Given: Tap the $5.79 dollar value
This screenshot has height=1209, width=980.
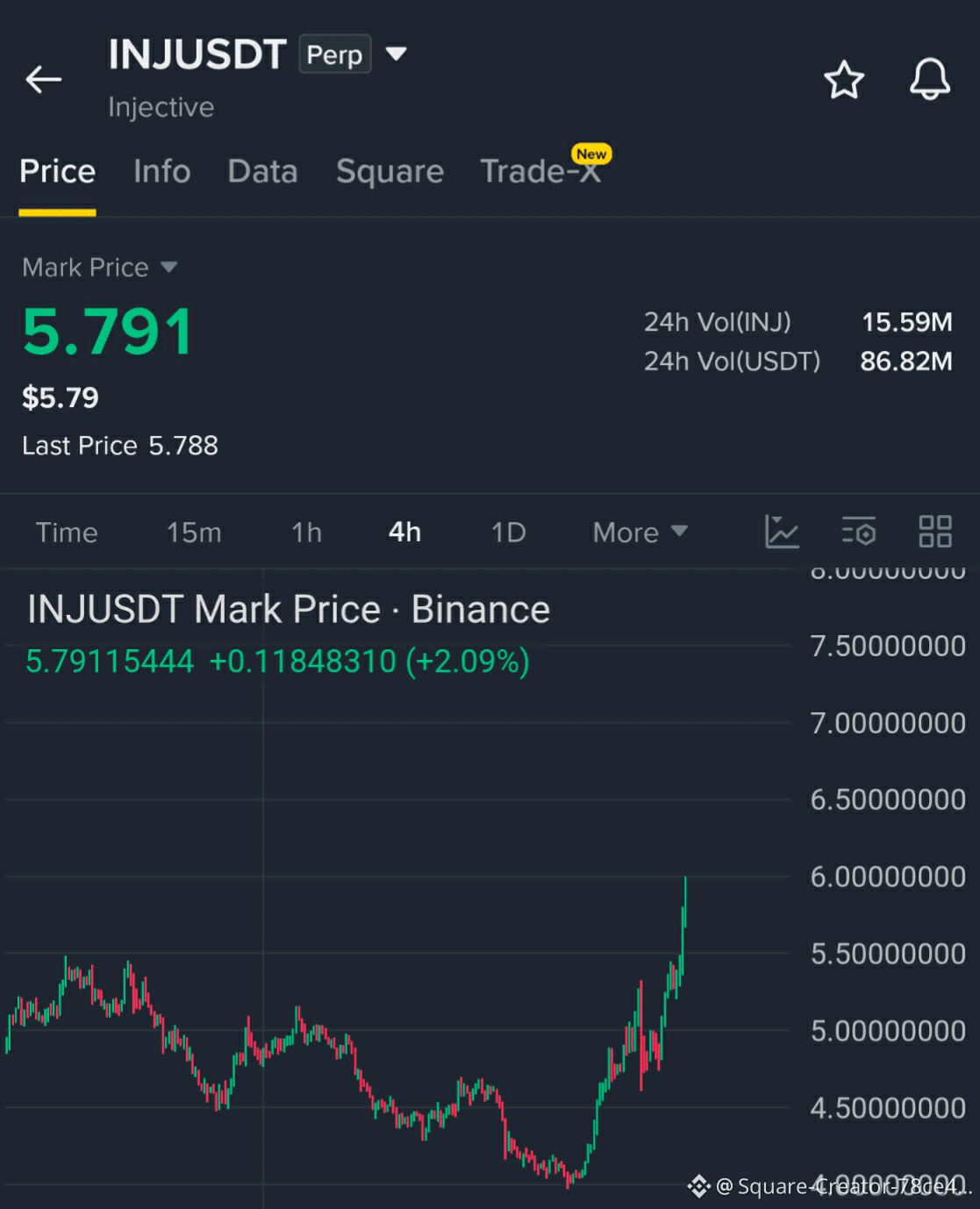Looking at the screenshot, I should 60,397.
